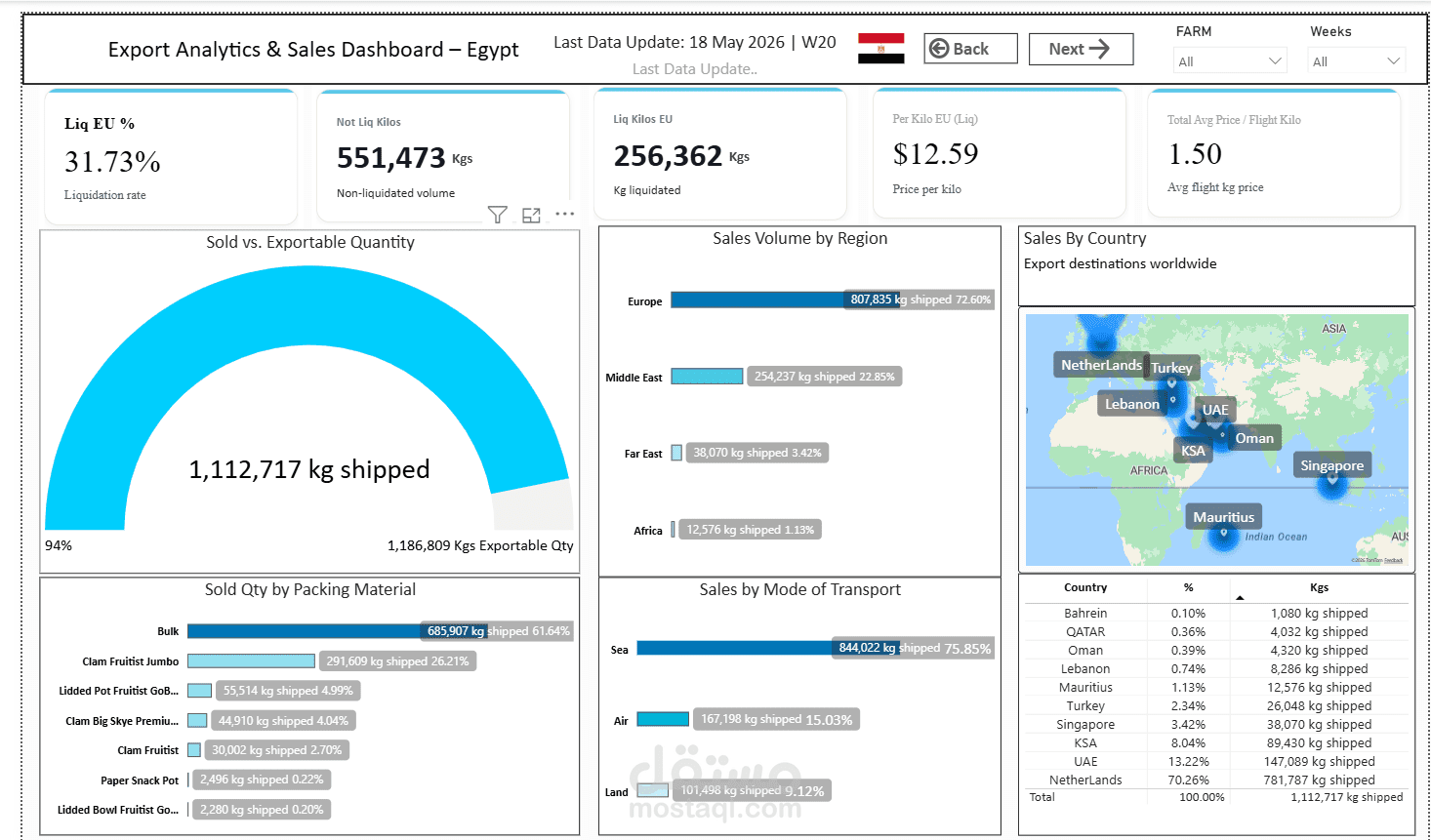Image resolution: width=1431 pixels, height=840 pixels.
Task: Click the 844,022 kg shipped data label
Action: 914,648
